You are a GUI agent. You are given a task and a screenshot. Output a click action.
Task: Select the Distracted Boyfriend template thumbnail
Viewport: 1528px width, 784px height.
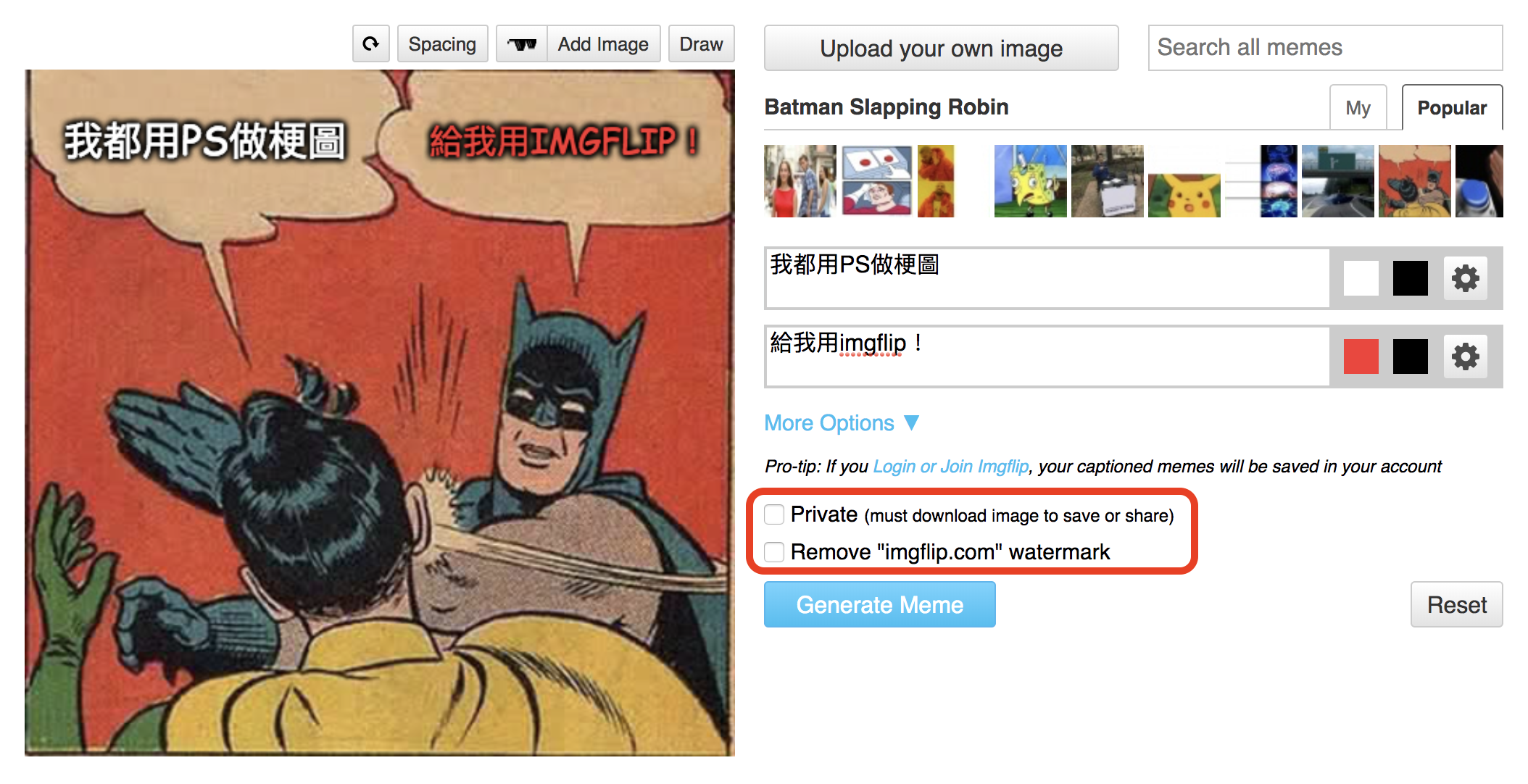coord(800,181)
